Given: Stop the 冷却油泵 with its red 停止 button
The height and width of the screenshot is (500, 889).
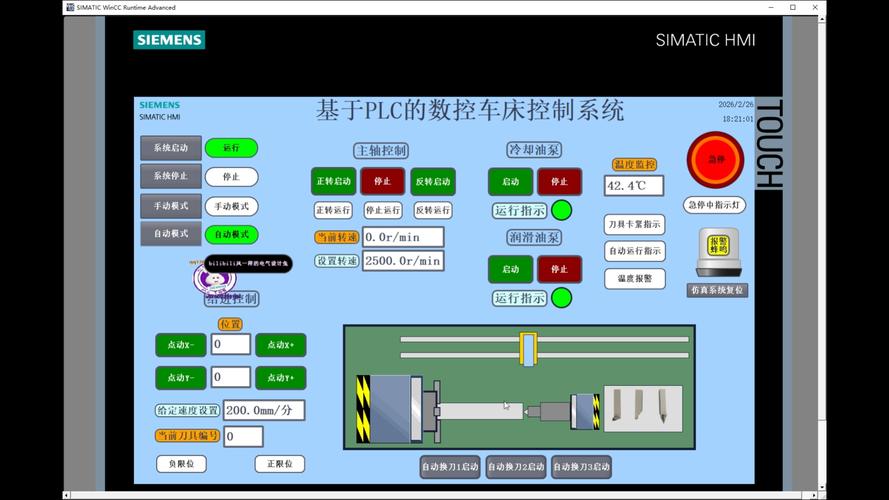Looking at the screenshot, I should point(560,181).
